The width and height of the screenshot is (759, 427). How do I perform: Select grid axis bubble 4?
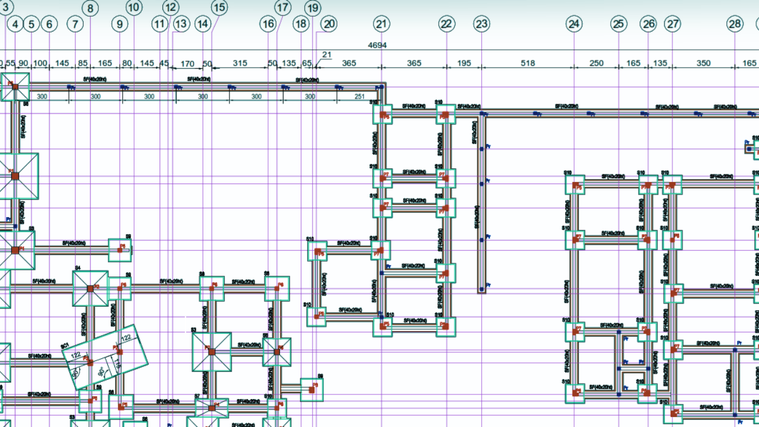point(15,24)
